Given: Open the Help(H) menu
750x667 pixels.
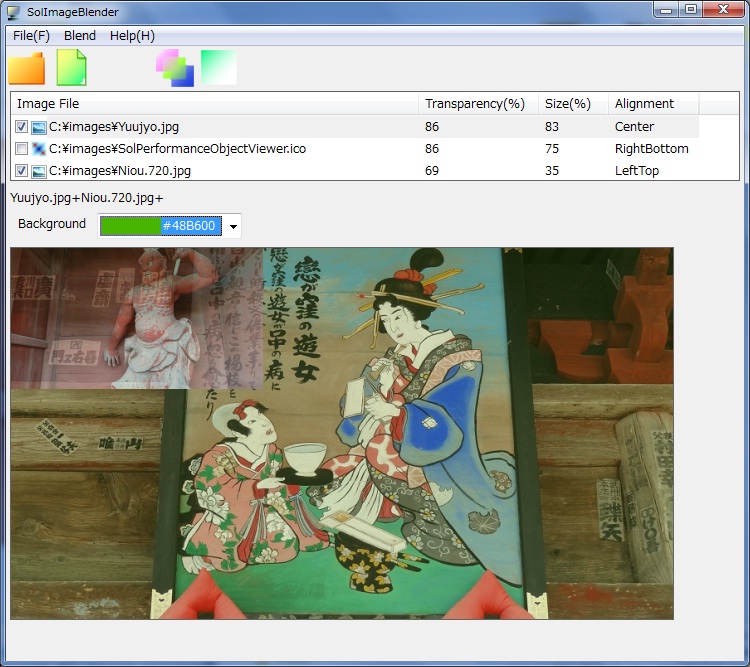Looking at the screenshot, I should (132, 36).
